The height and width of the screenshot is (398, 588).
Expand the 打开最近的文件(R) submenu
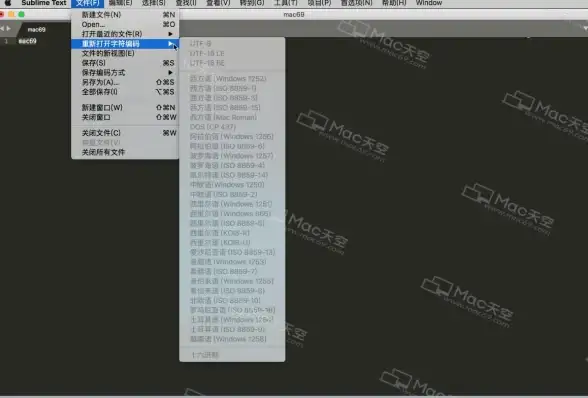pos(125,34)
